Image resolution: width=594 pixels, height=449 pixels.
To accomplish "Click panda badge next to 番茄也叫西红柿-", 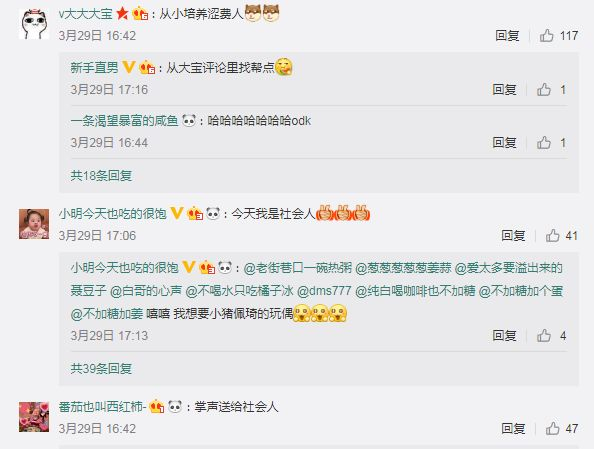I will point(175,407).
